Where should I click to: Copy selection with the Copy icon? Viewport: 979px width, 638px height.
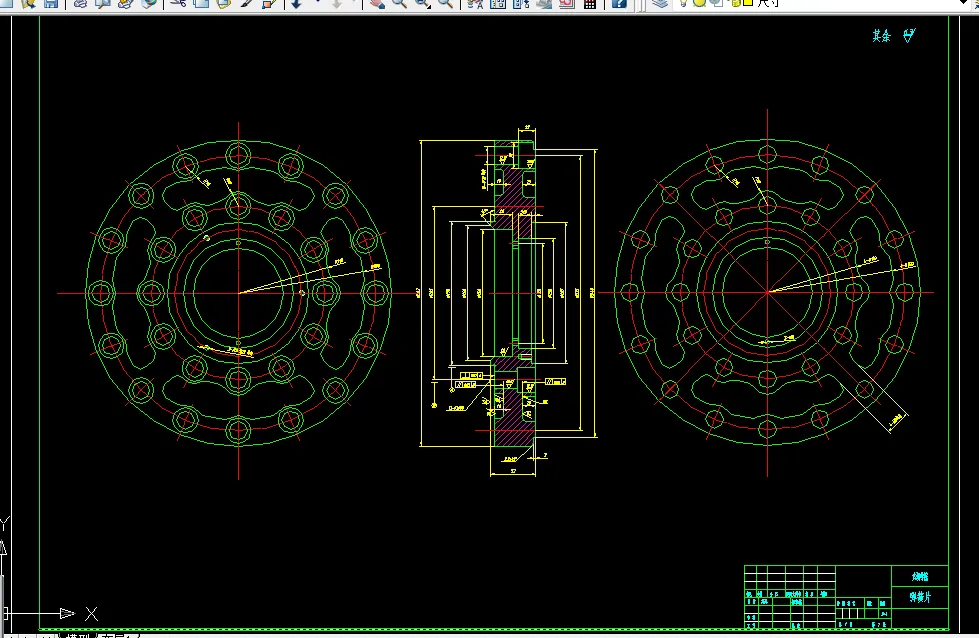pyautogui.click(x=201, y=3)
